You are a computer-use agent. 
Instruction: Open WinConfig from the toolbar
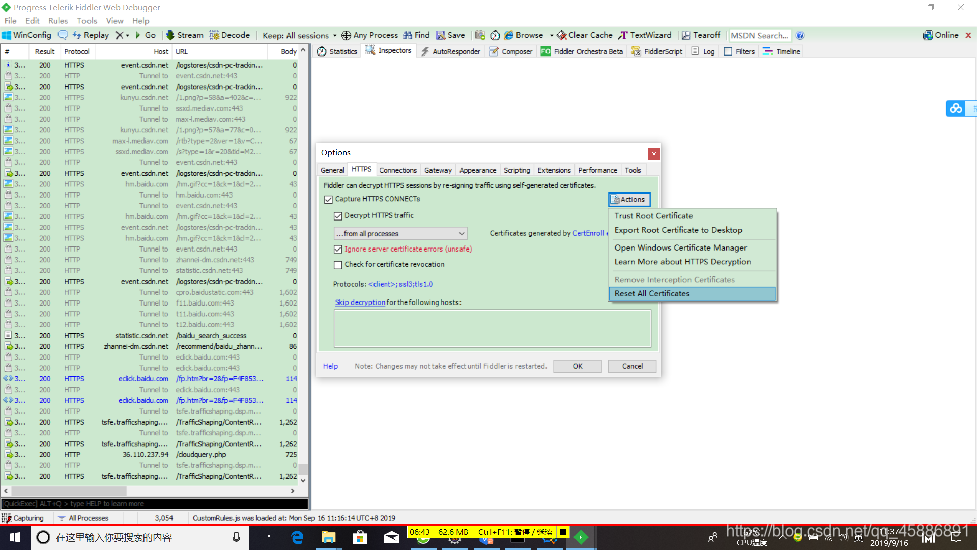click(26, 36)
